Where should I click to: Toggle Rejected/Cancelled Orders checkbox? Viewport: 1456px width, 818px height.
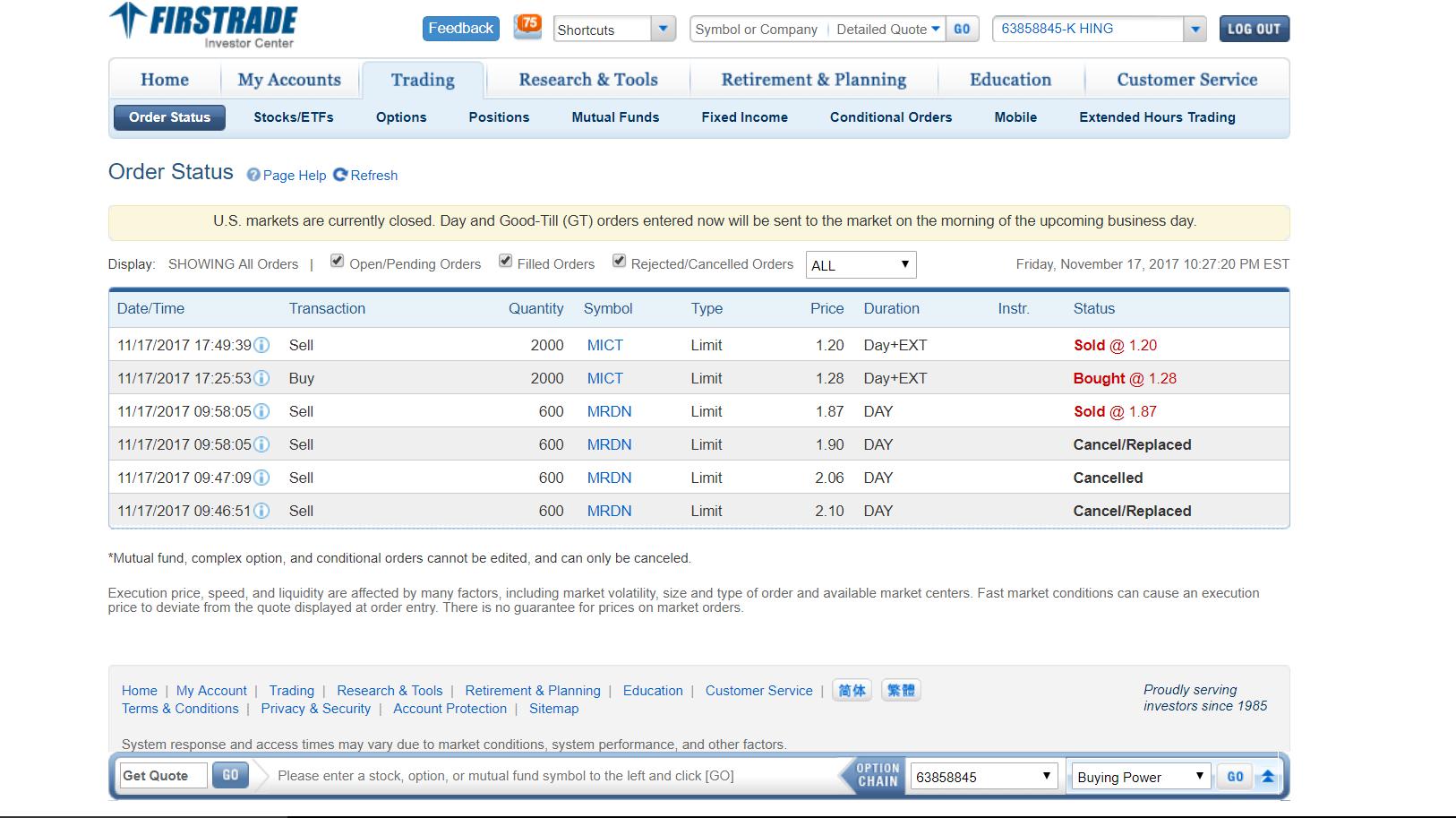click(x=619, y=261)
